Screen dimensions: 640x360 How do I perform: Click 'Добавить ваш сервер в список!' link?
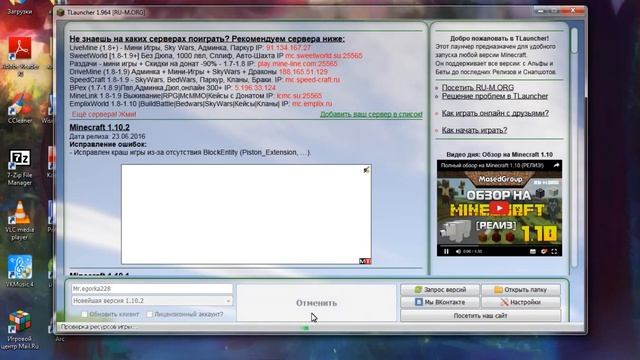371,114
